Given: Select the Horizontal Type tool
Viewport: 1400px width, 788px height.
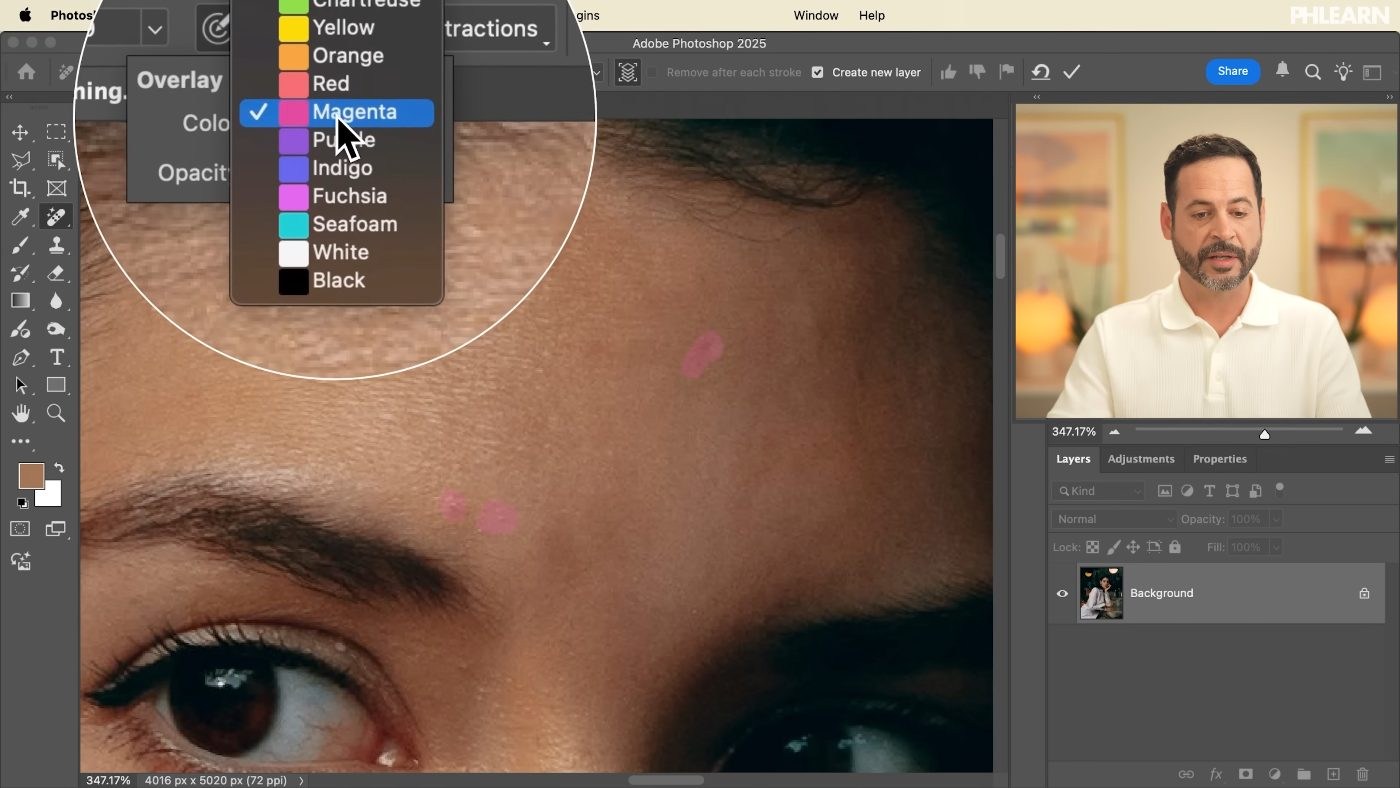Looking at the screenshot, I should click(x=56, y=357).
